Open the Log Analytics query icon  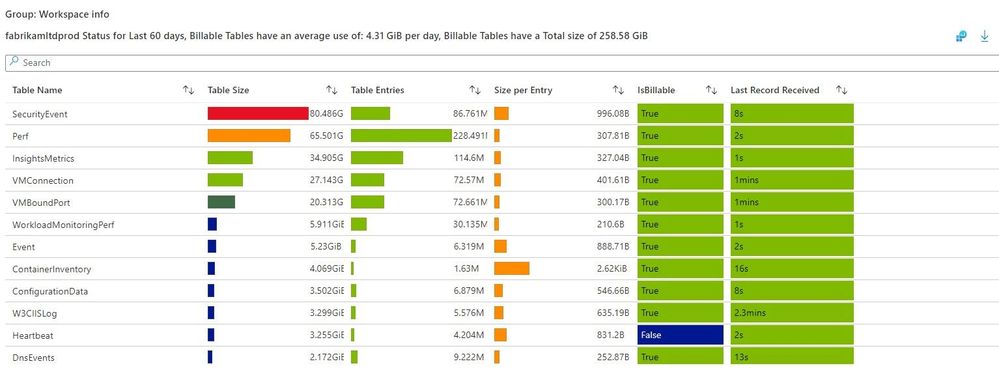coord(961,36)
